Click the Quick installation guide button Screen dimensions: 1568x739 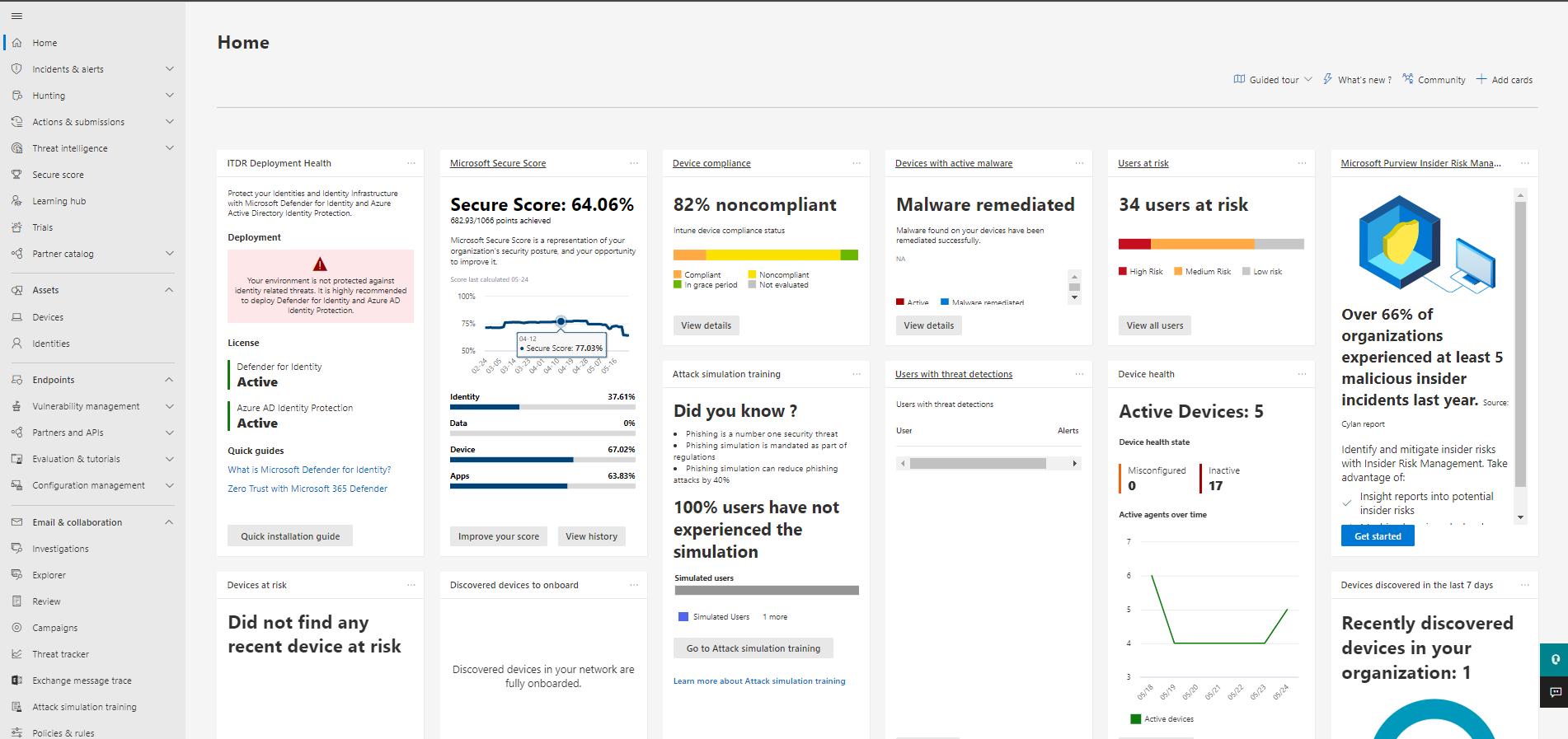290,536
